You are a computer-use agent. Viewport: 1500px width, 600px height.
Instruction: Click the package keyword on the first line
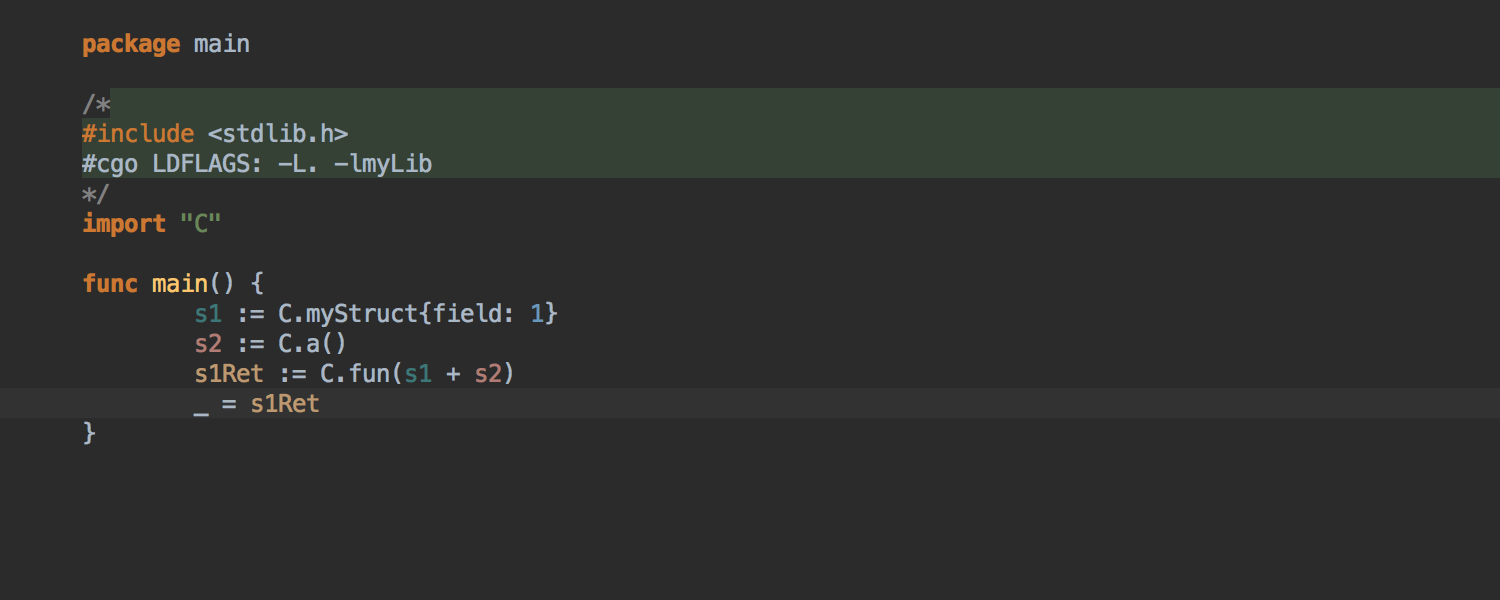(131, 44)
